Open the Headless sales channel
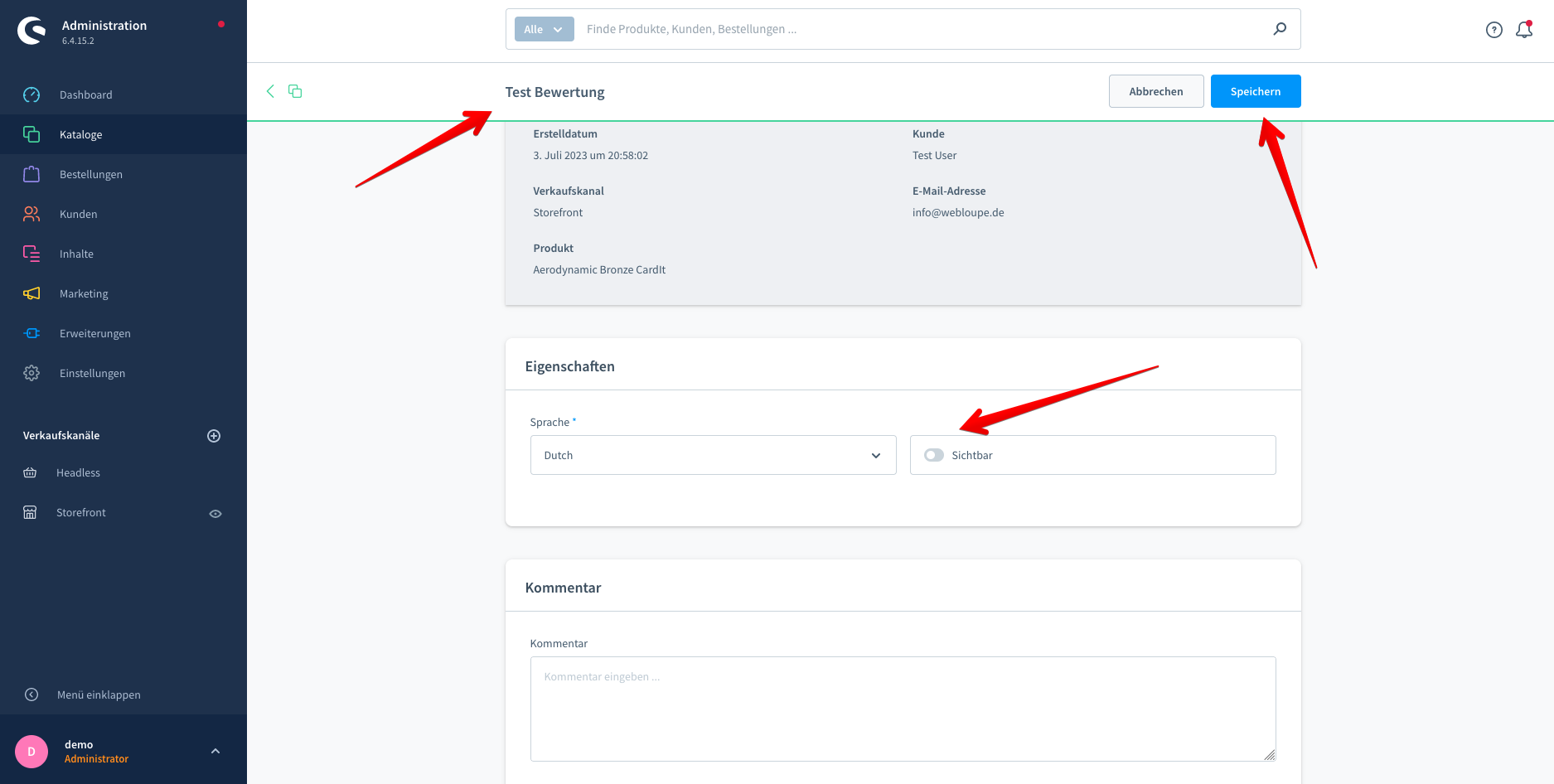 pos(78,472)
